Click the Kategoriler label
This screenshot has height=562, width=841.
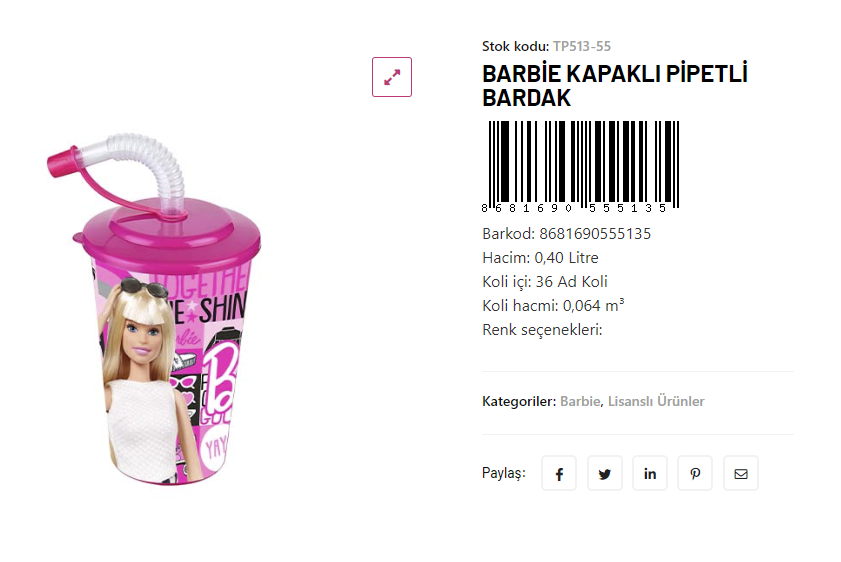[x=519, y=401]
